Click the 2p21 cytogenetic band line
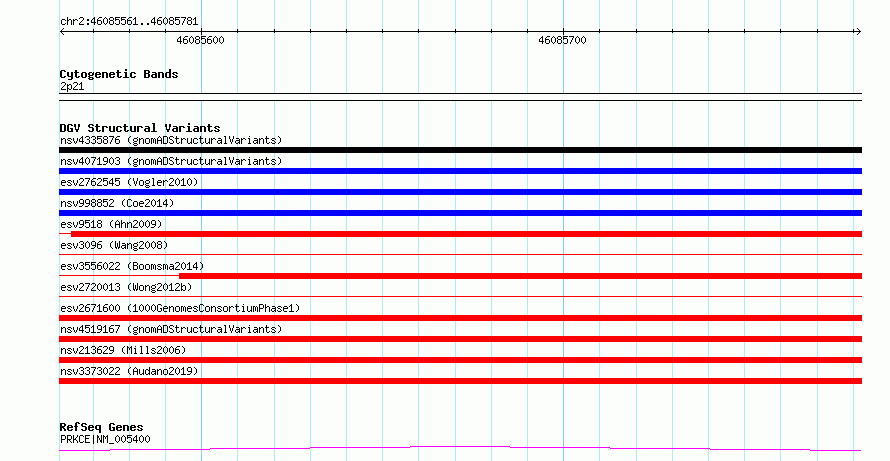The height and width of the screenshot is (461, 890). [460, 97]
